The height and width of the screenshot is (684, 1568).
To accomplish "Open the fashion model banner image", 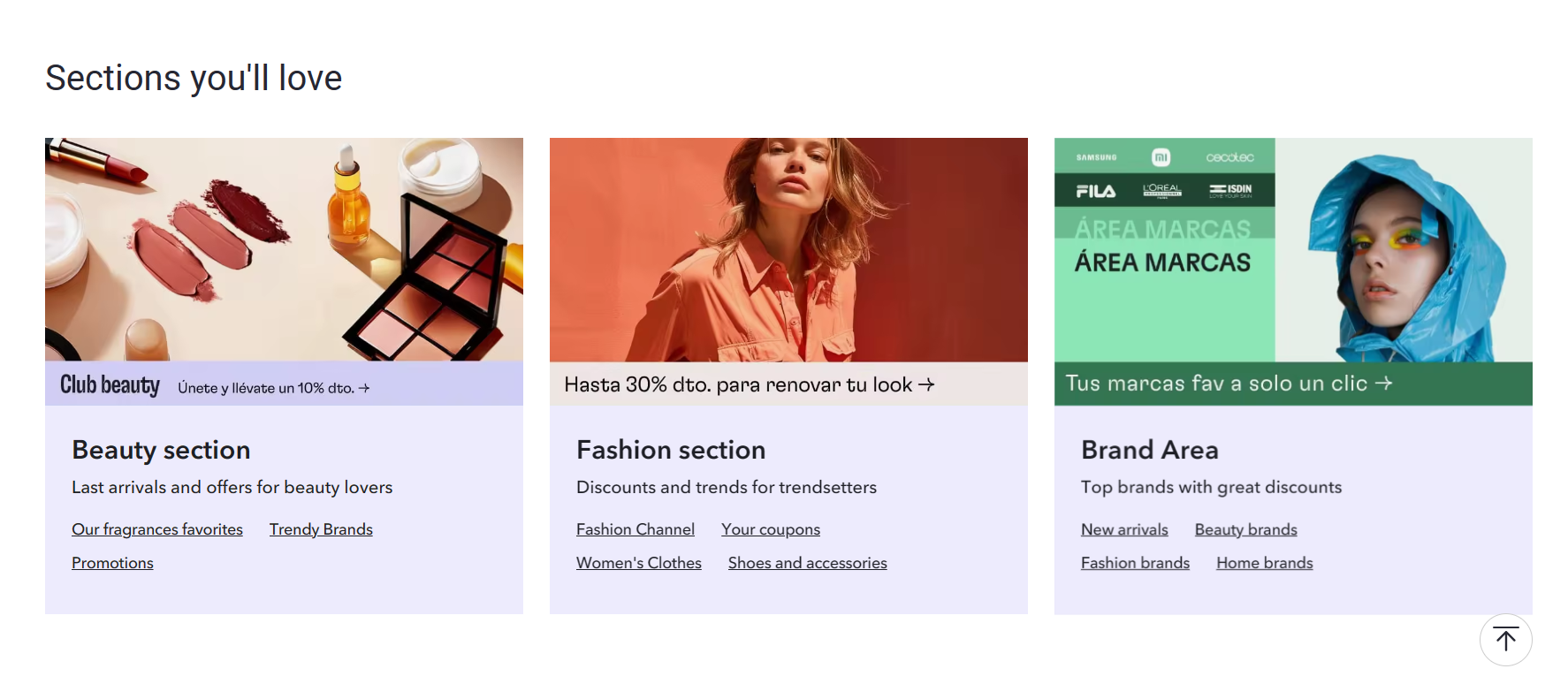I will click(x=788, y=249).
